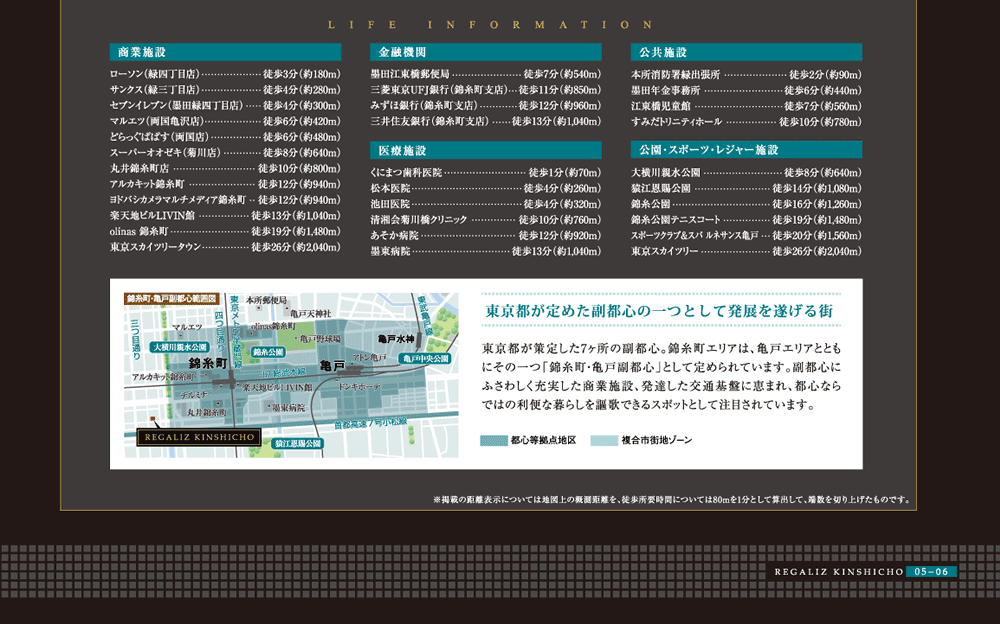Image resolution: width=1000 pixels, height=624 pixels.
Task: Select the 公共施設 section header
Action: (746, 52)
